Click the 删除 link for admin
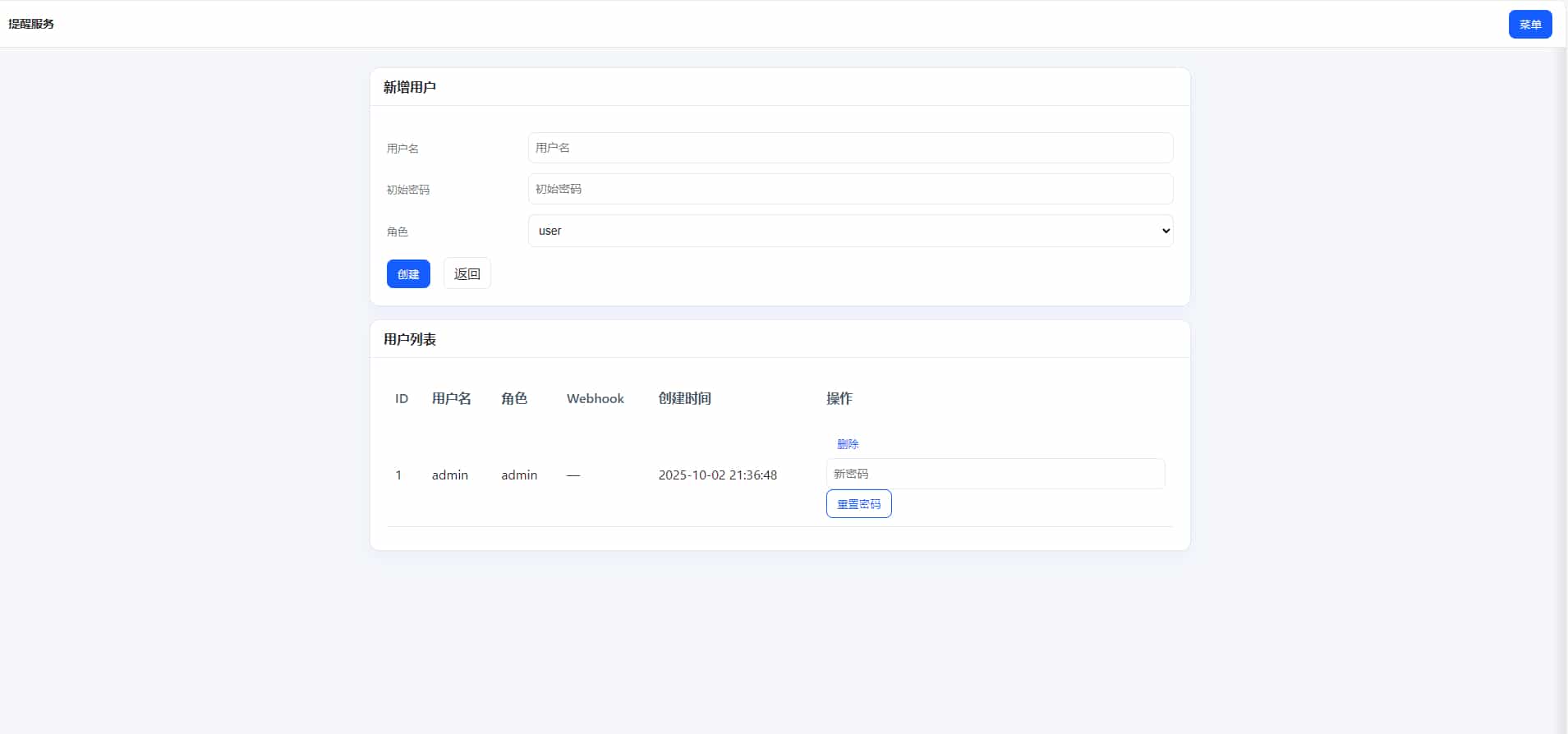 point(847,444)
